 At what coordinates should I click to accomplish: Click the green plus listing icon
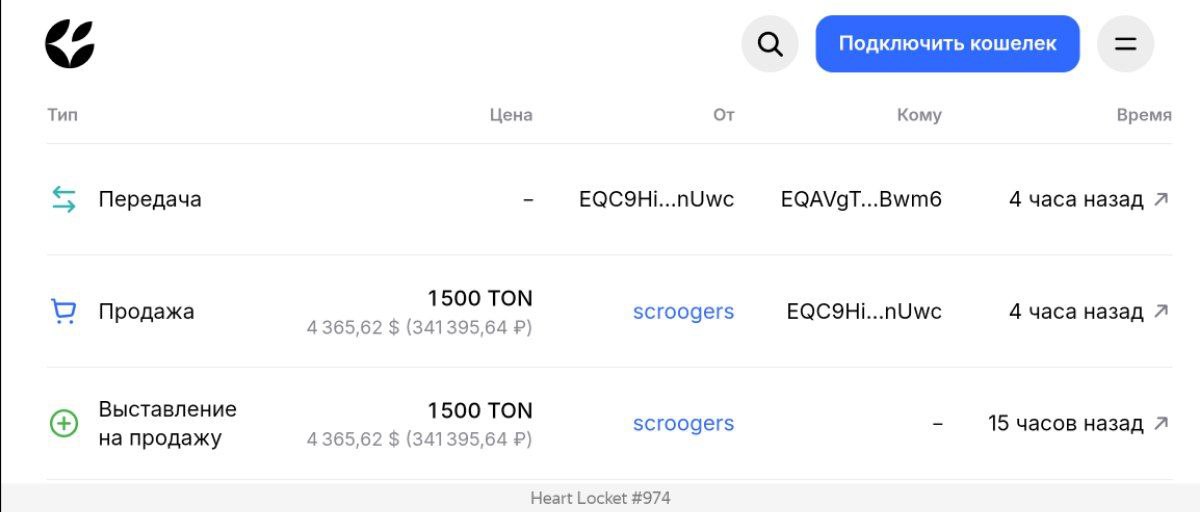tap(64, 424)
